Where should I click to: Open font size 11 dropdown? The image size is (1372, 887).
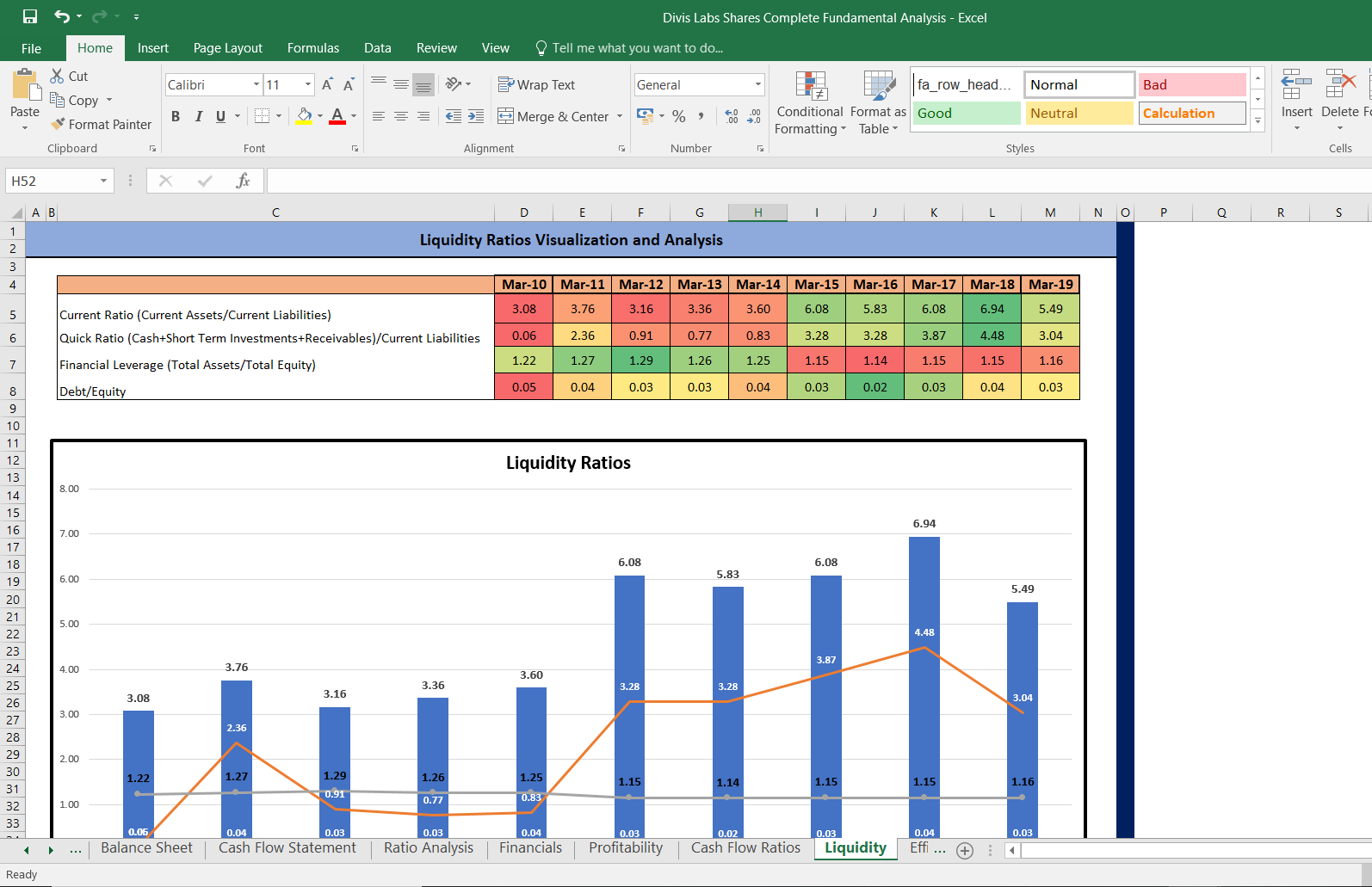click(308, 84)
